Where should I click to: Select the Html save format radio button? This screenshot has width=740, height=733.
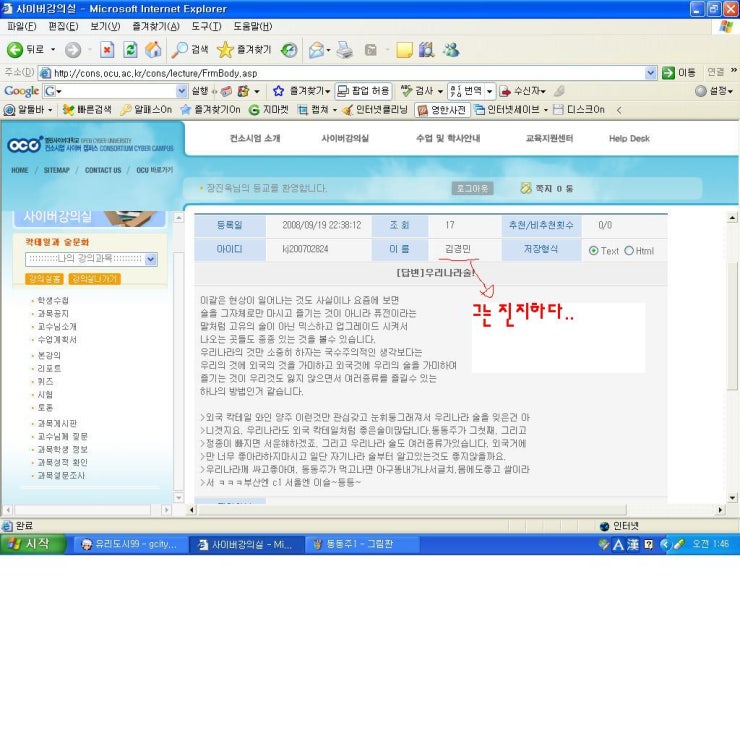(629, 251)
